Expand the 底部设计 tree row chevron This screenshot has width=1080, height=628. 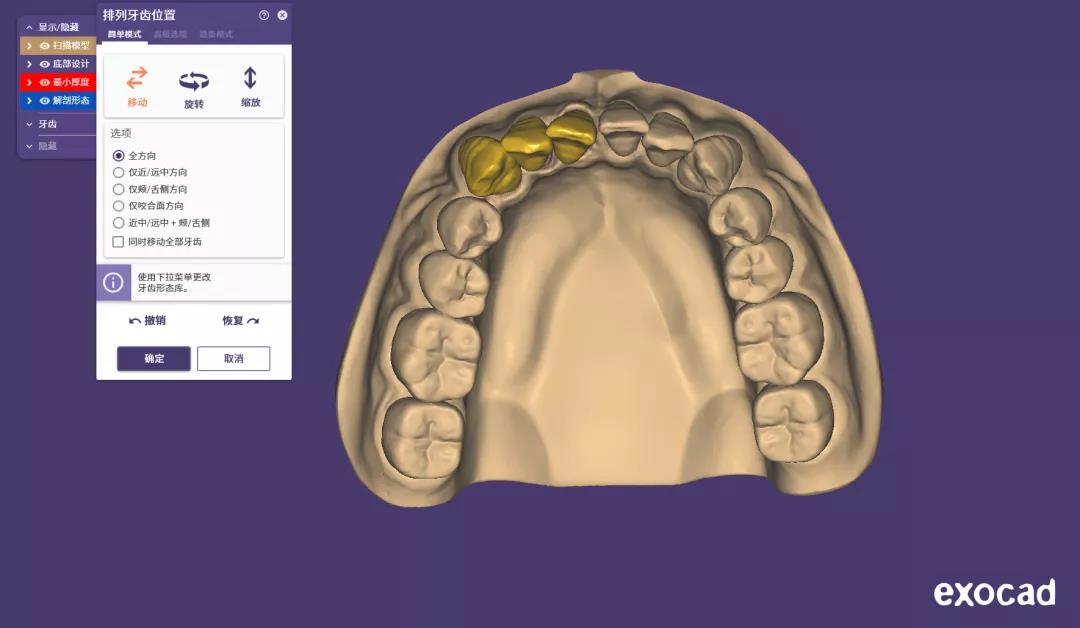pyautogui.click(x=30, y=64)
